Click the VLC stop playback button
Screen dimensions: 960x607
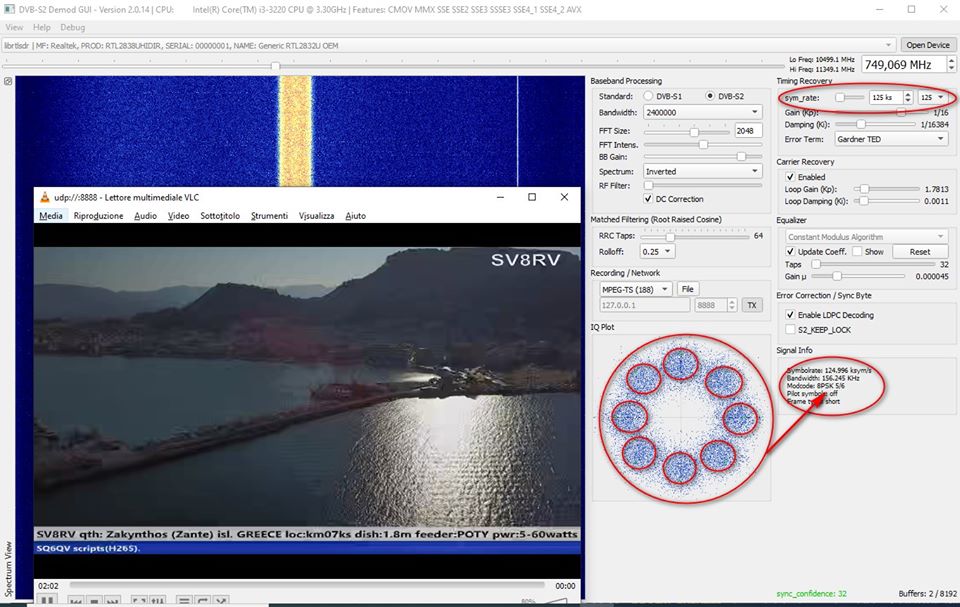[x=93, y=601]
